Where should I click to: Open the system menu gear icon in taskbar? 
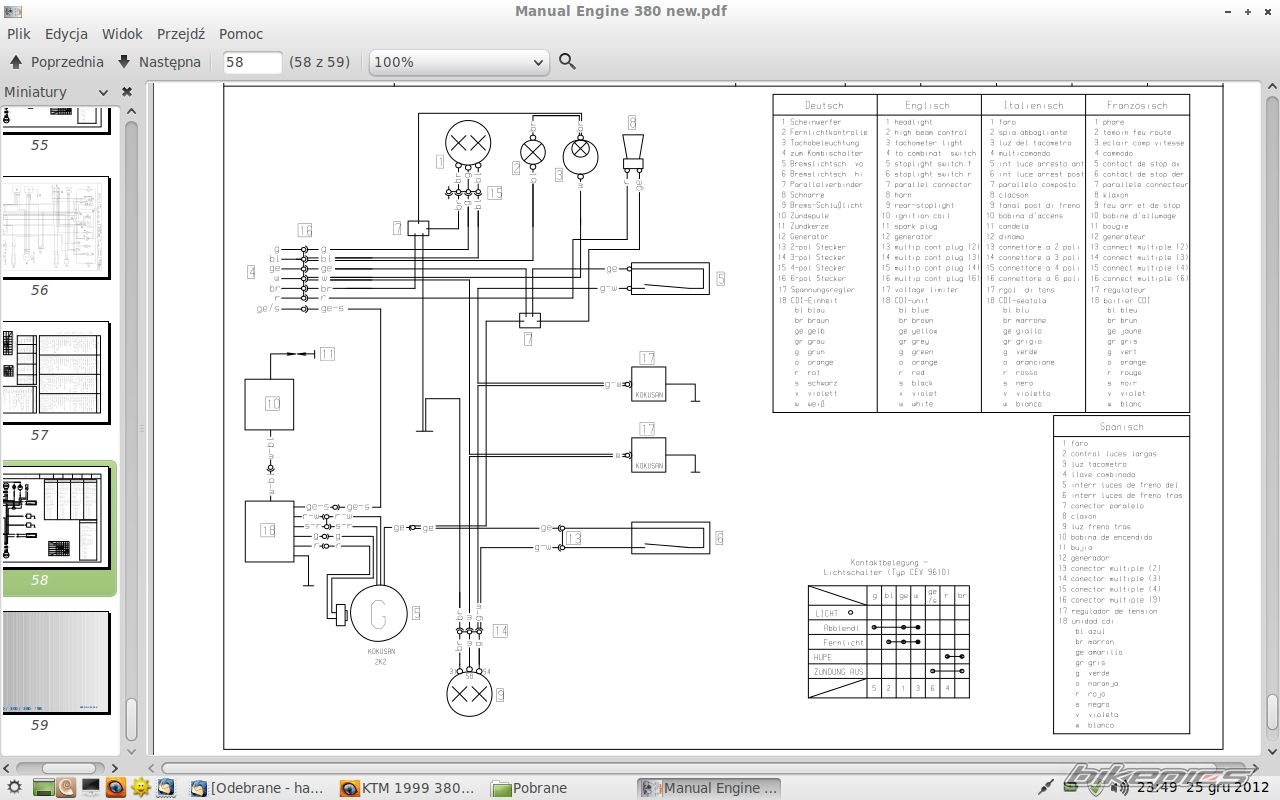pyautogui.click(x=14, y=788)
